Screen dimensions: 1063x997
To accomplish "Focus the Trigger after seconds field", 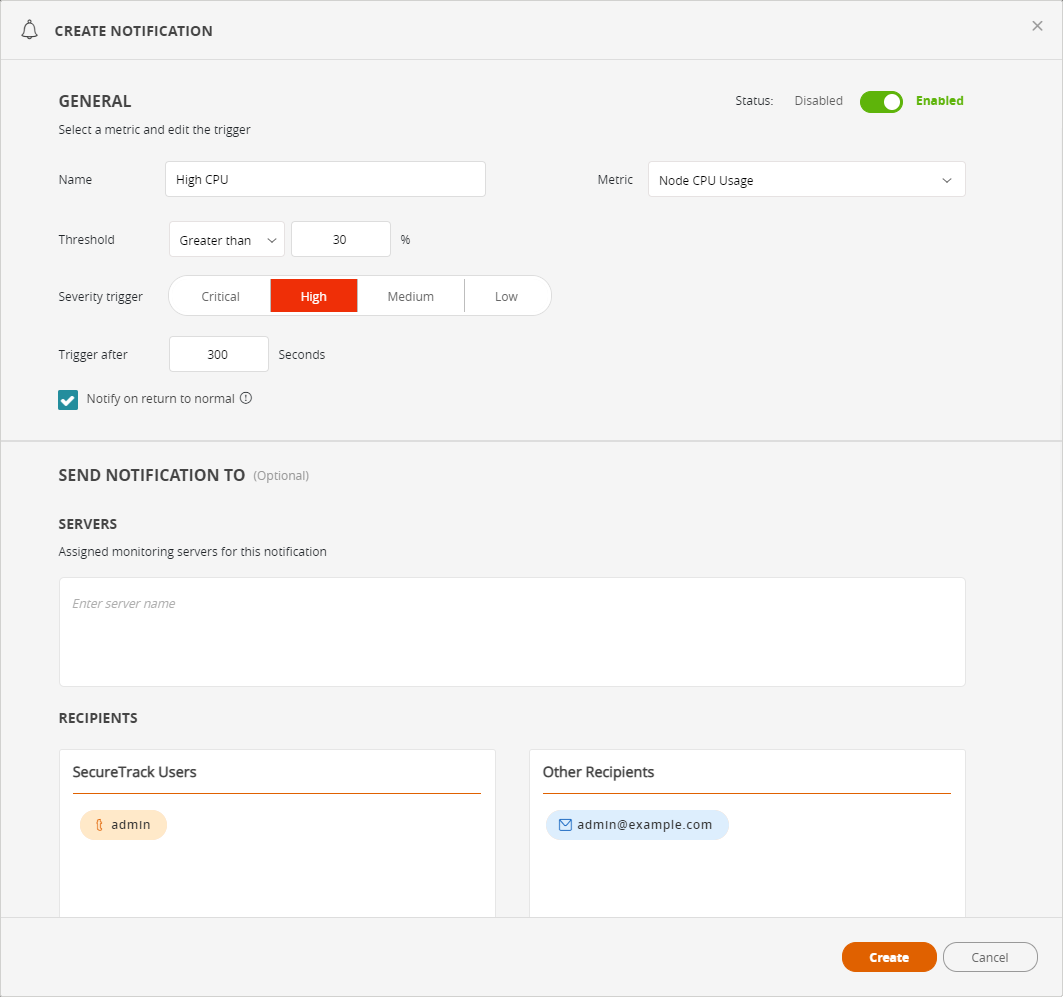I will pos(218,354).
